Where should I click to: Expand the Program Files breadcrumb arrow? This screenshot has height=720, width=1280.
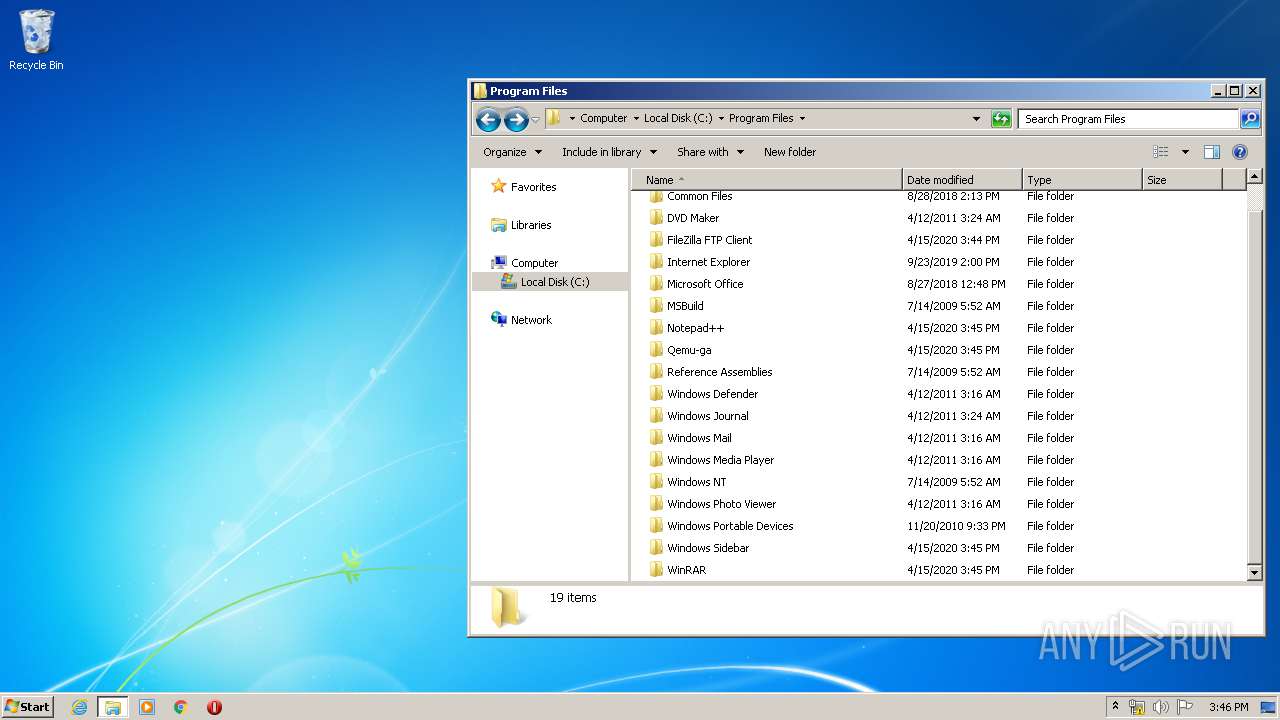click(x=802, y=118)
